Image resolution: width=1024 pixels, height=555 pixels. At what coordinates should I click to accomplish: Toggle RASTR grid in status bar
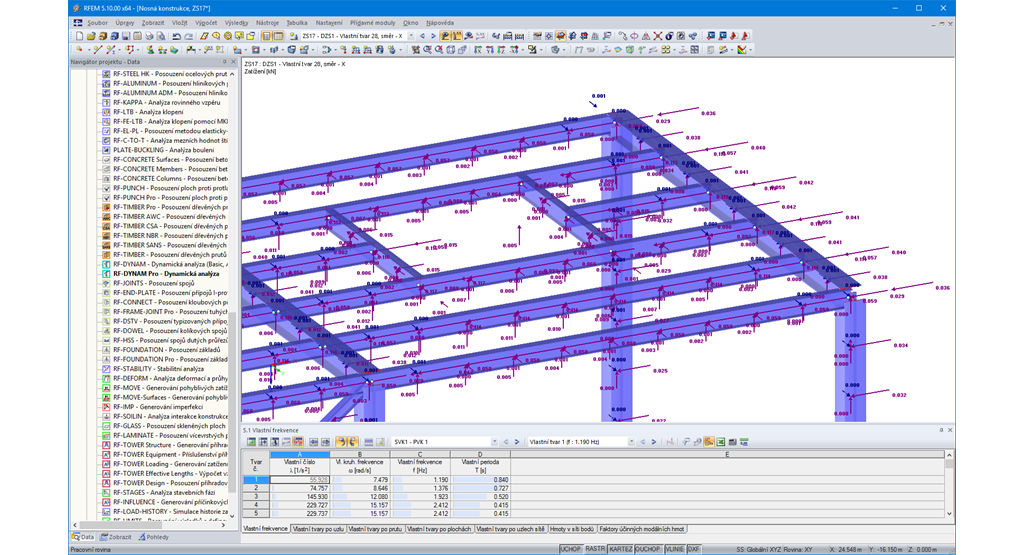[x=594, y=549]
